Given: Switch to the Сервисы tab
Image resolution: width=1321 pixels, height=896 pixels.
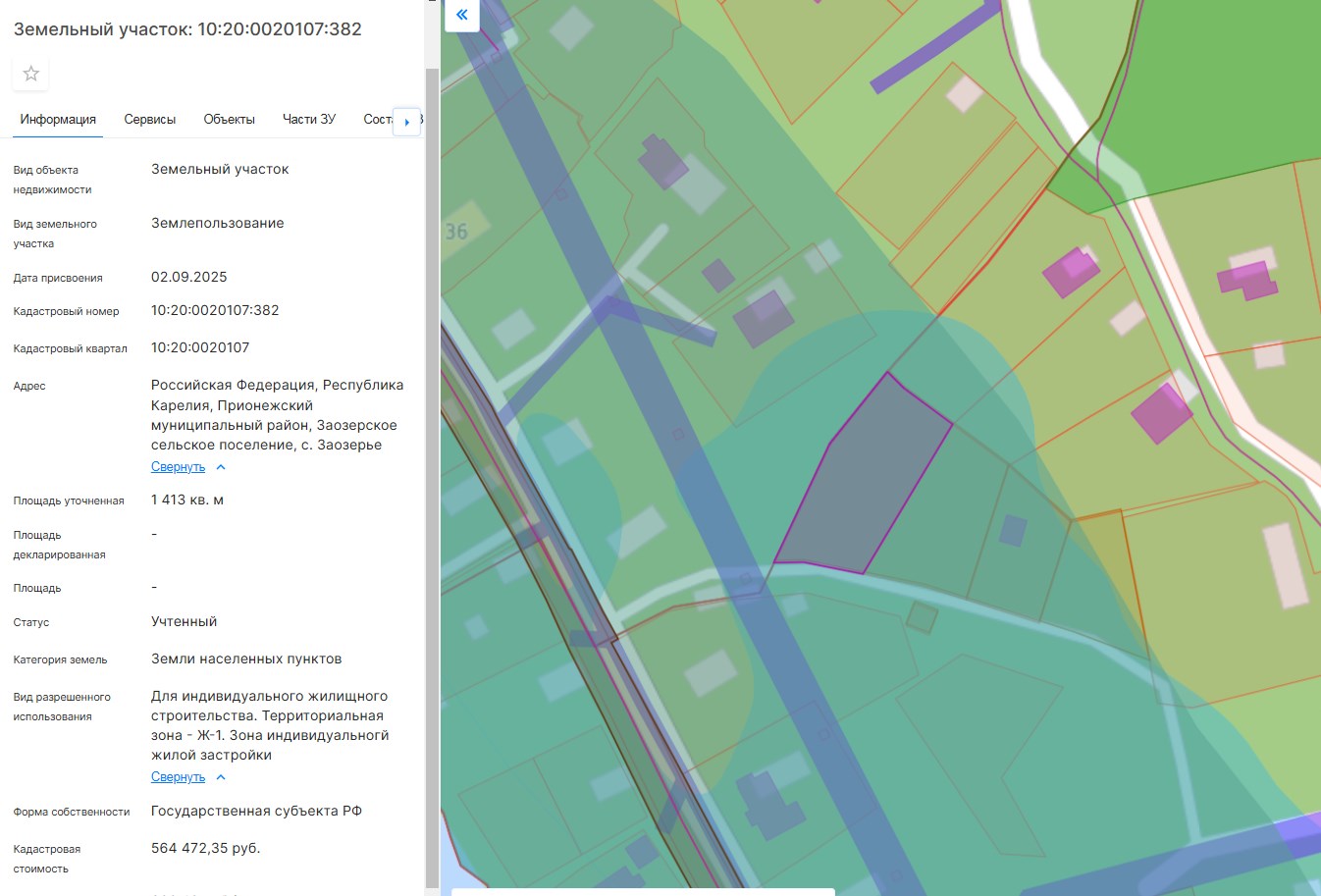Looking at the screenshot, I should click(150, 120).
